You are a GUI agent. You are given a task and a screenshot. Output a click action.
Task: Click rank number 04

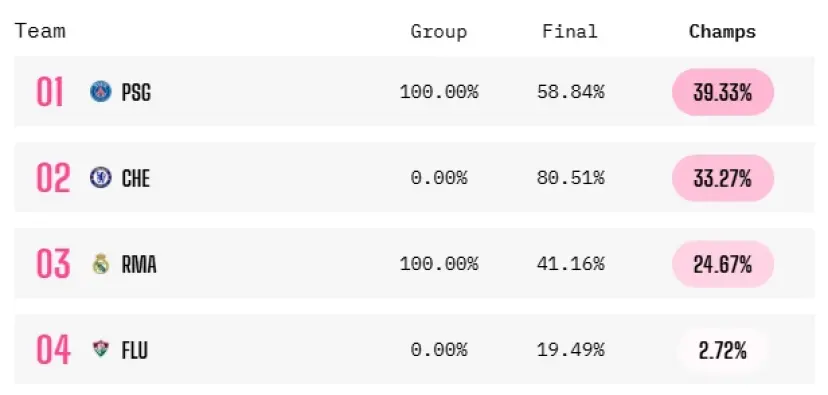coord(53,350)
